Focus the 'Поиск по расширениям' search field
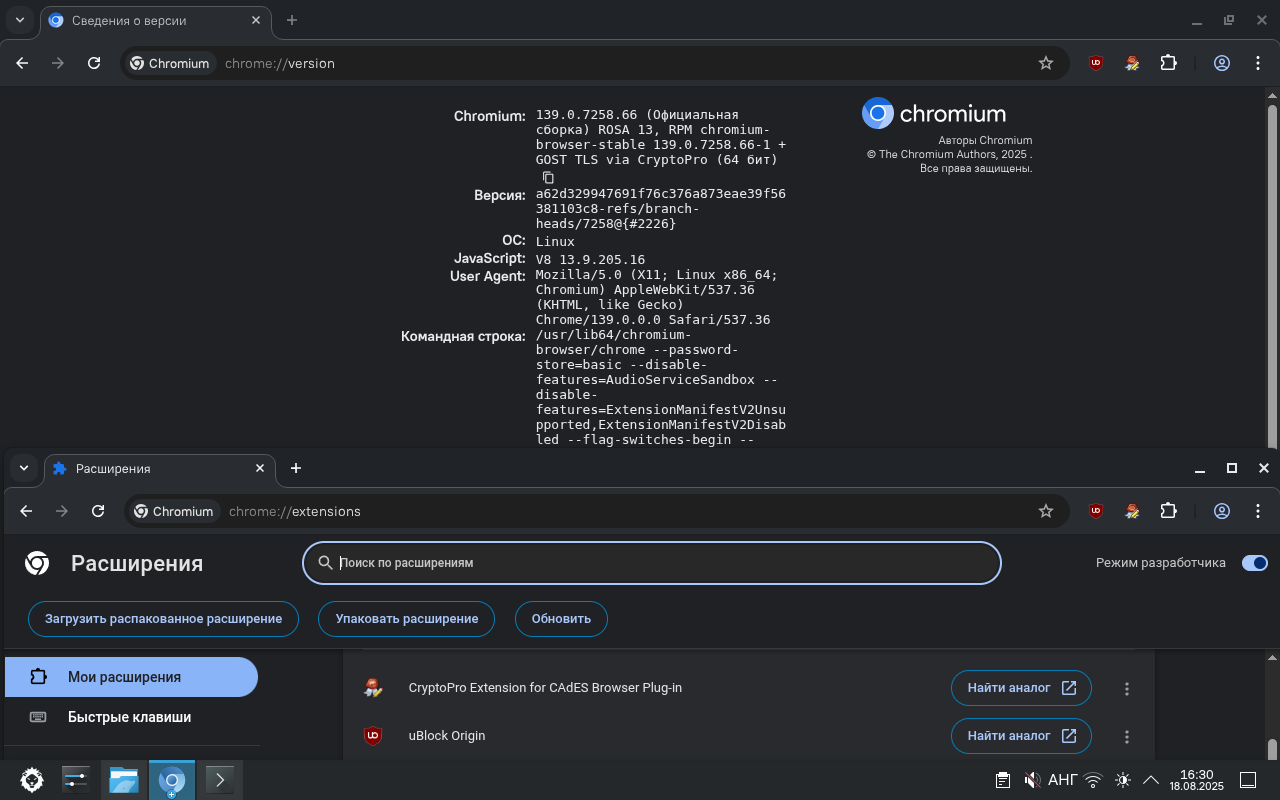Image resolution: width=1280 pixels, height=800 pixels. tap(652, 563)
